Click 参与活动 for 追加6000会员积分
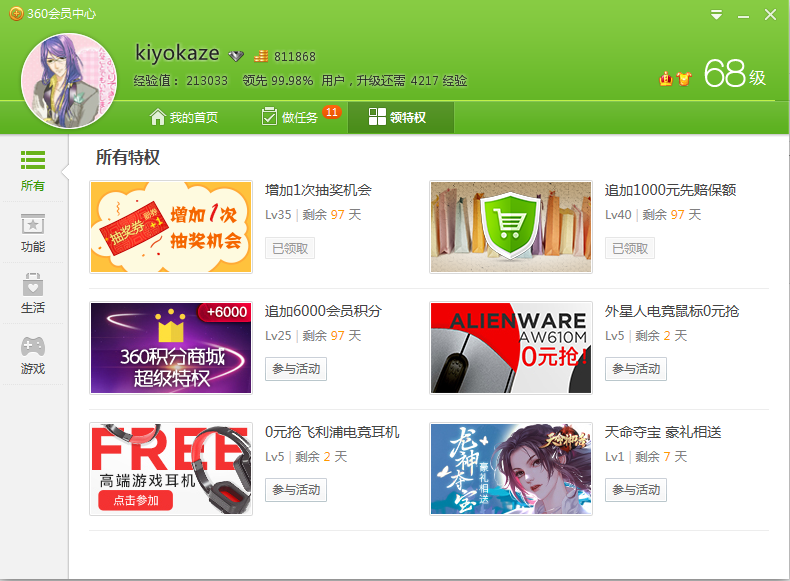Screen dimensions: 790x581 [296, 369]
